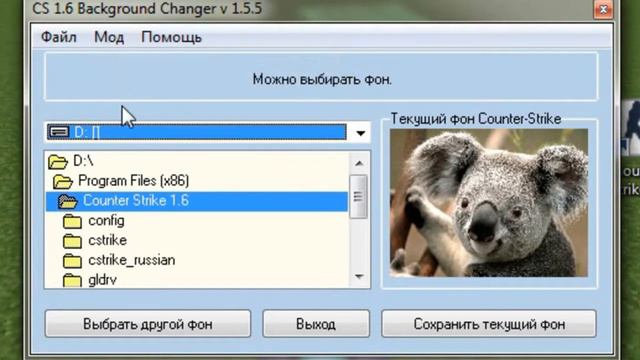640x360 pixels.
Task: Open the gldrv folder
Action: click(x=102, y=280)
